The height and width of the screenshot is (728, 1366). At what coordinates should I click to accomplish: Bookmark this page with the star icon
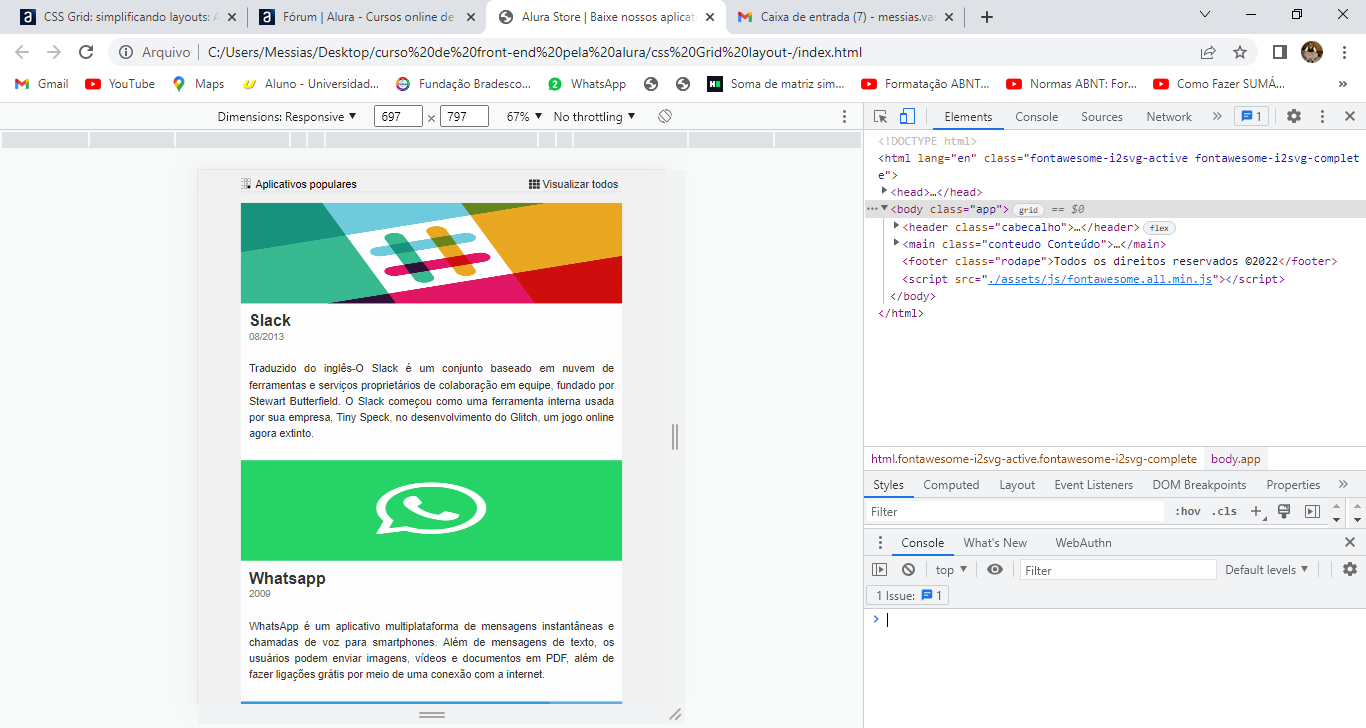[1240, 52]
